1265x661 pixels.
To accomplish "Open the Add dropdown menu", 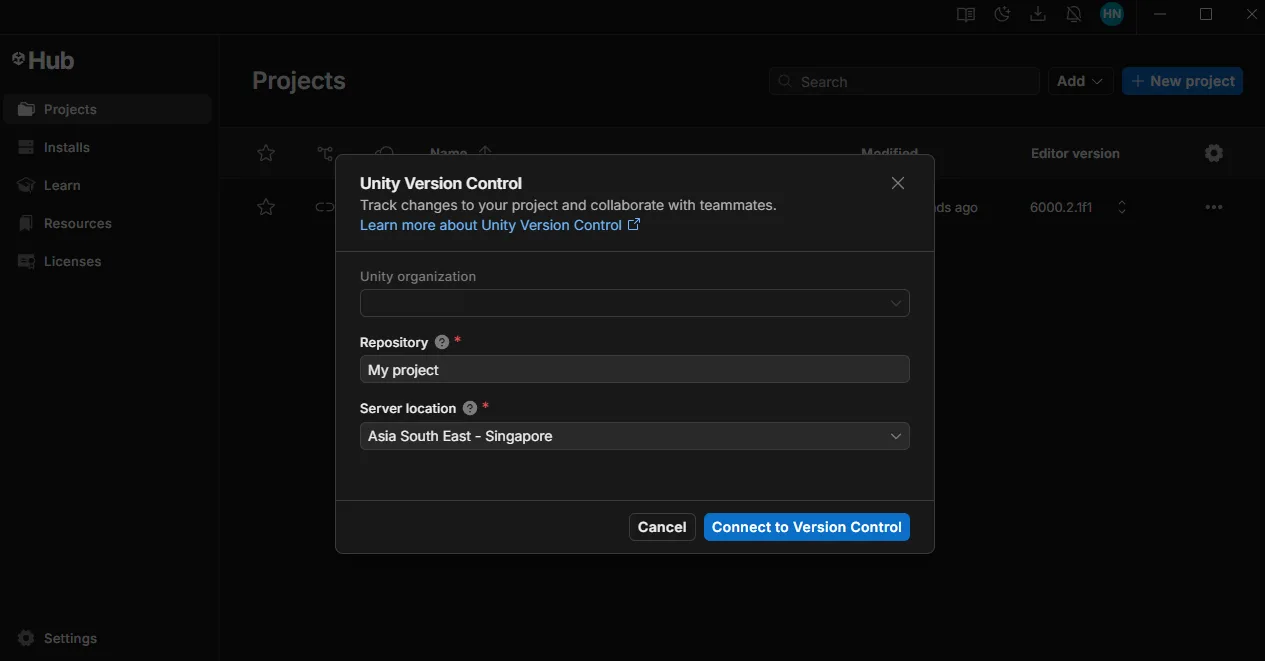I will [1080, 81].
